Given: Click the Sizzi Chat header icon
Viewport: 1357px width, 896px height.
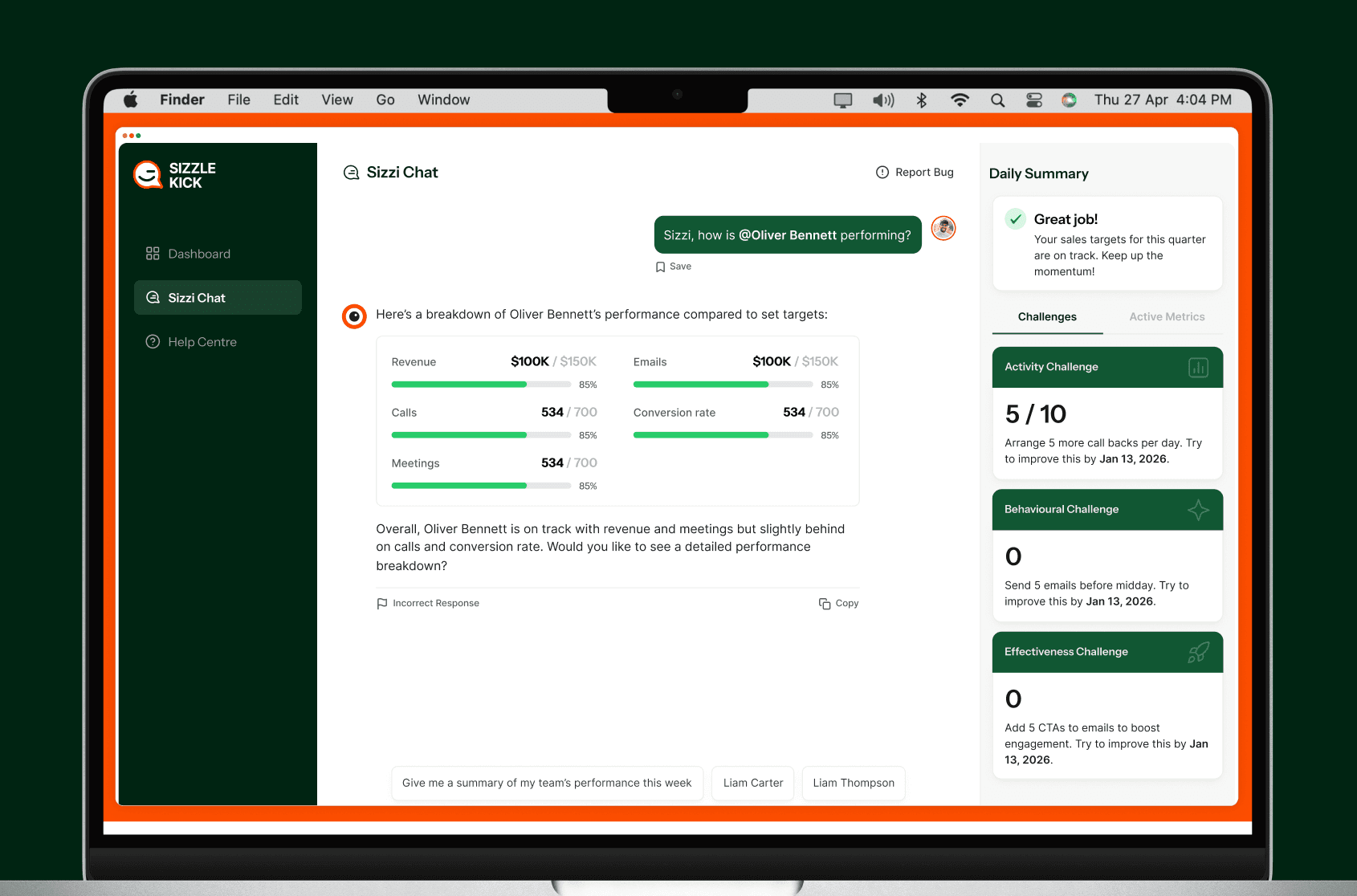Looking at the screenshot, I should tap(351, 173).
